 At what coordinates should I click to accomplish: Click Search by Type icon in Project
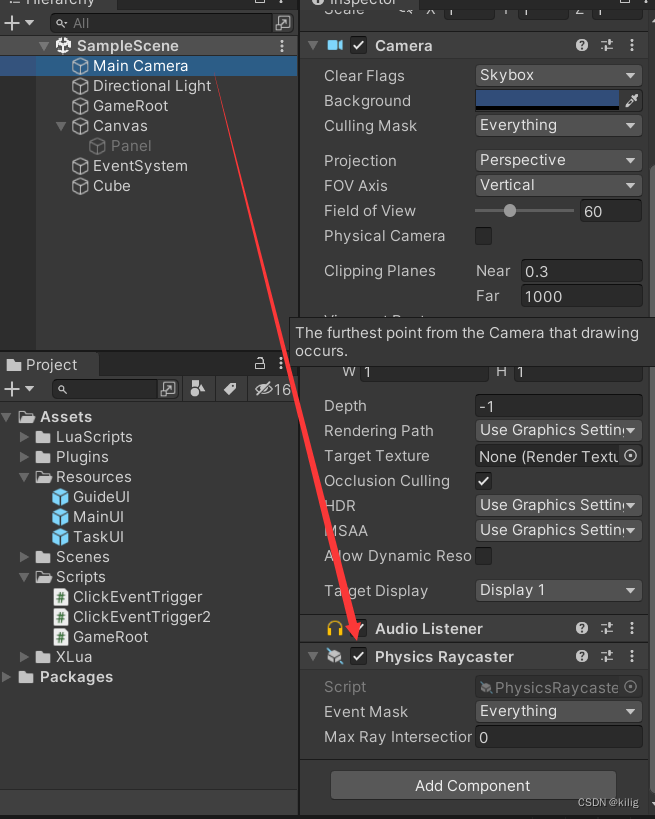coord(198,388)
